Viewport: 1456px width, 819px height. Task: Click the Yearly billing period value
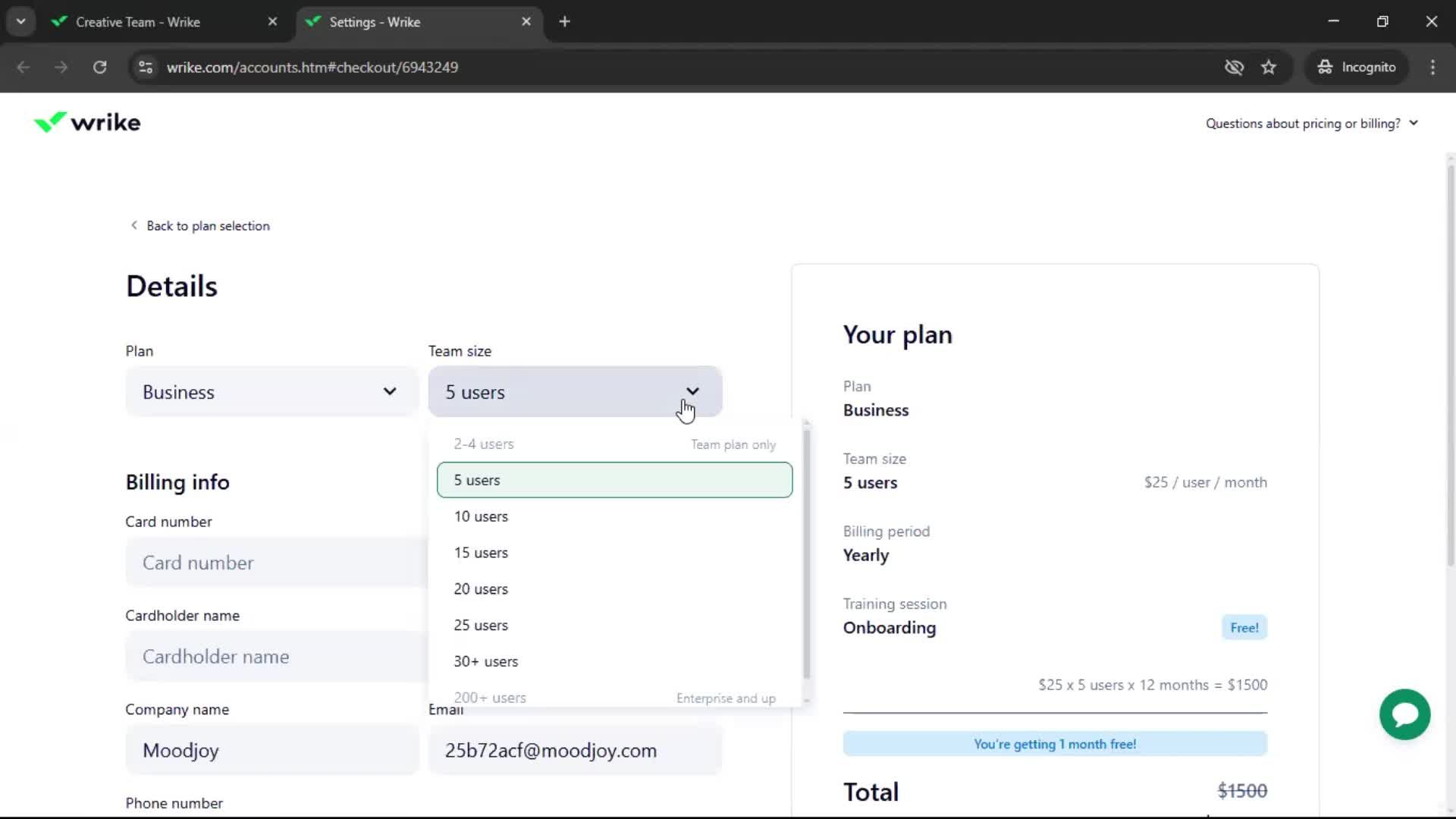(x=866, y=555)
